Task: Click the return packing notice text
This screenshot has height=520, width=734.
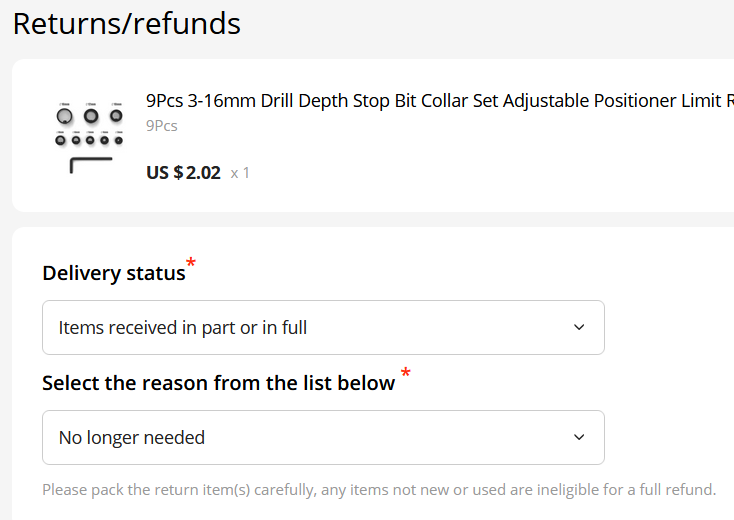Action: pos(379,490)
